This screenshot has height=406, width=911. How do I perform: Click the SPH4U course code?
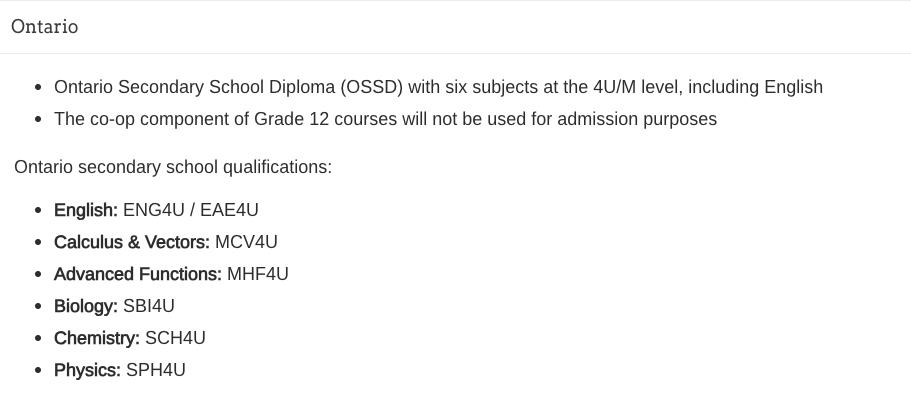(x=156, y=370)
